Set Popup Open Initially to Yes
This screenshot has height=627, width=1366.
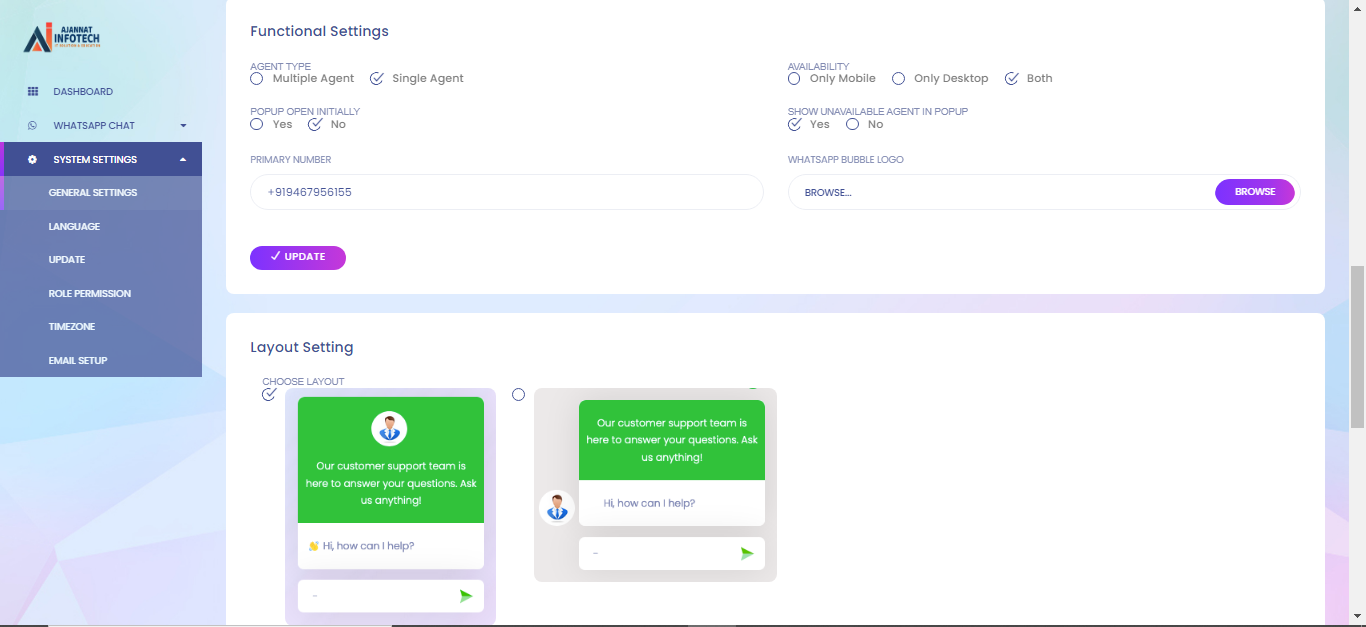click(x=257, y=124)
